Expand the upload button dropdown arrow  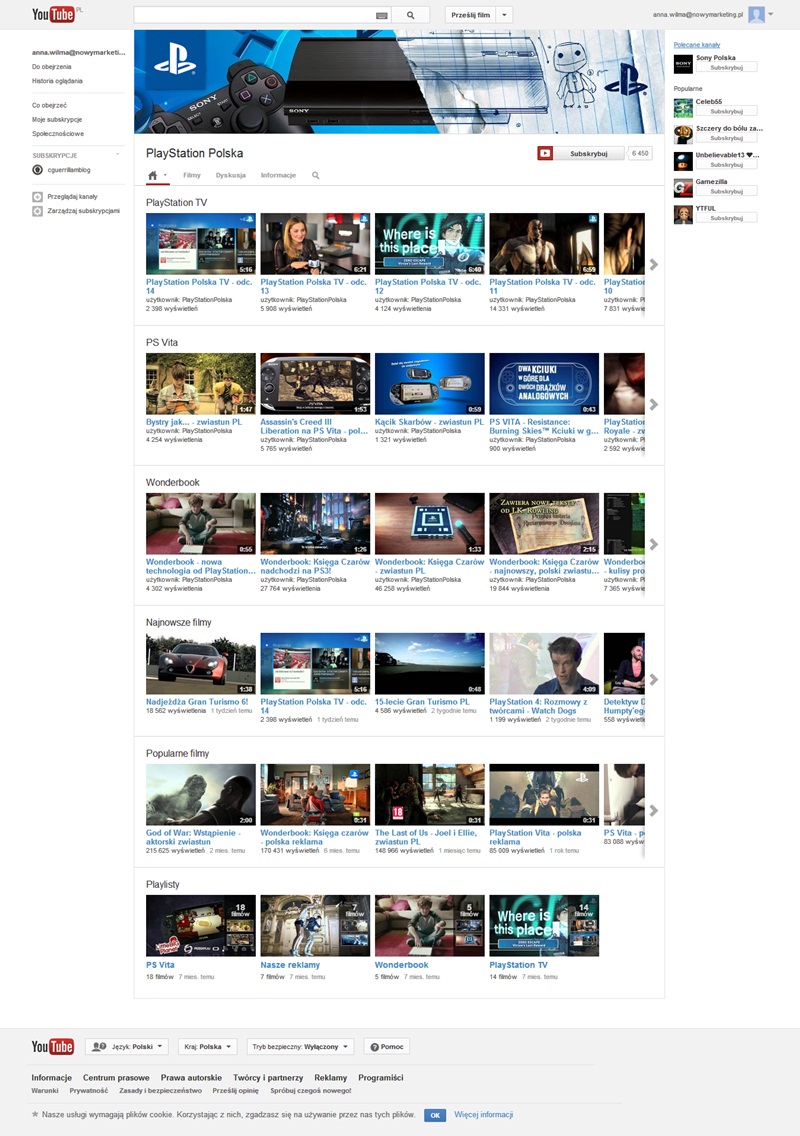tap(505, 15)
